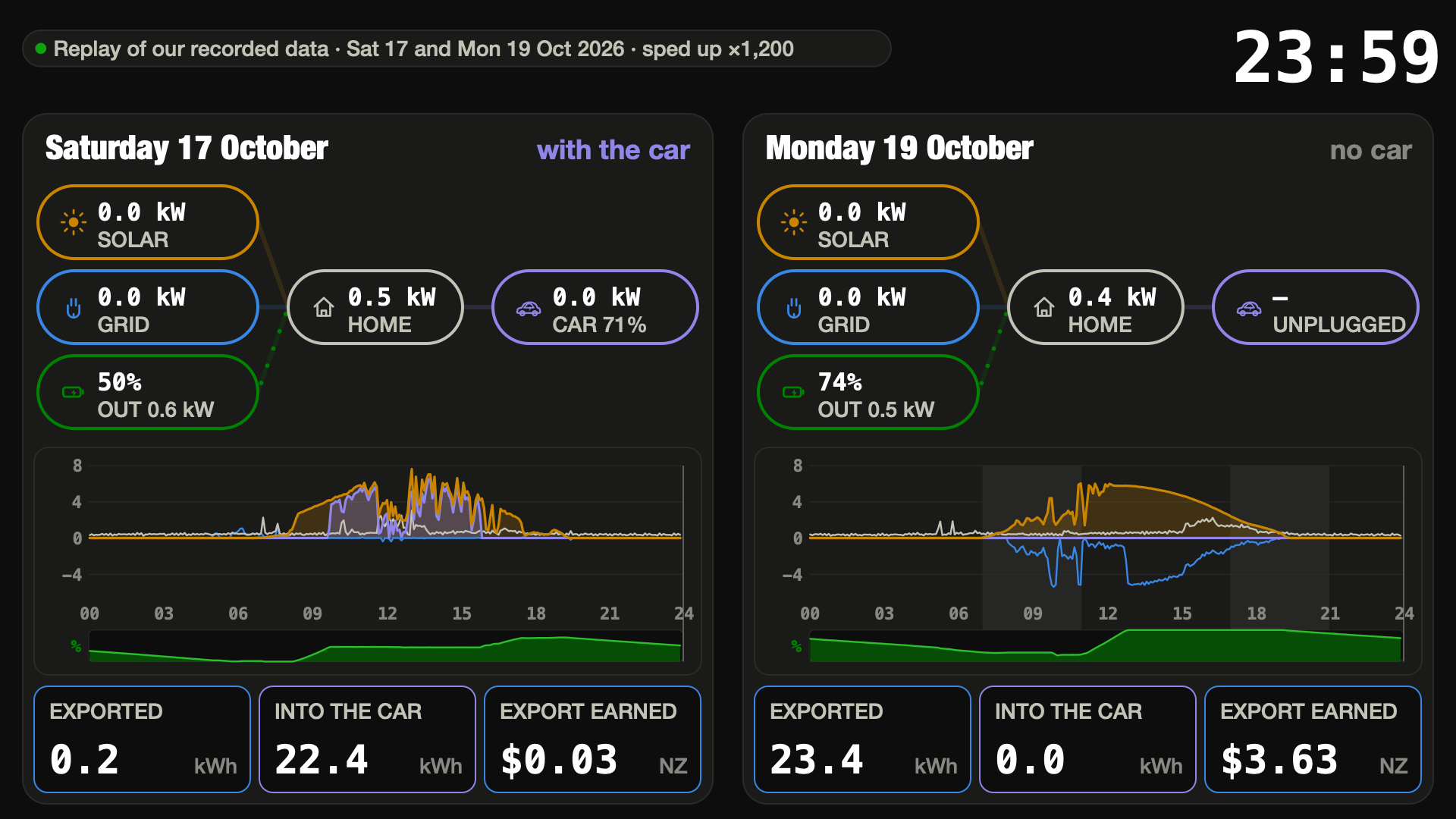Open Saturday INTO THE CAR 22.4 card
The height and width of the screenshot is (819, 1456).
point(367,739)
